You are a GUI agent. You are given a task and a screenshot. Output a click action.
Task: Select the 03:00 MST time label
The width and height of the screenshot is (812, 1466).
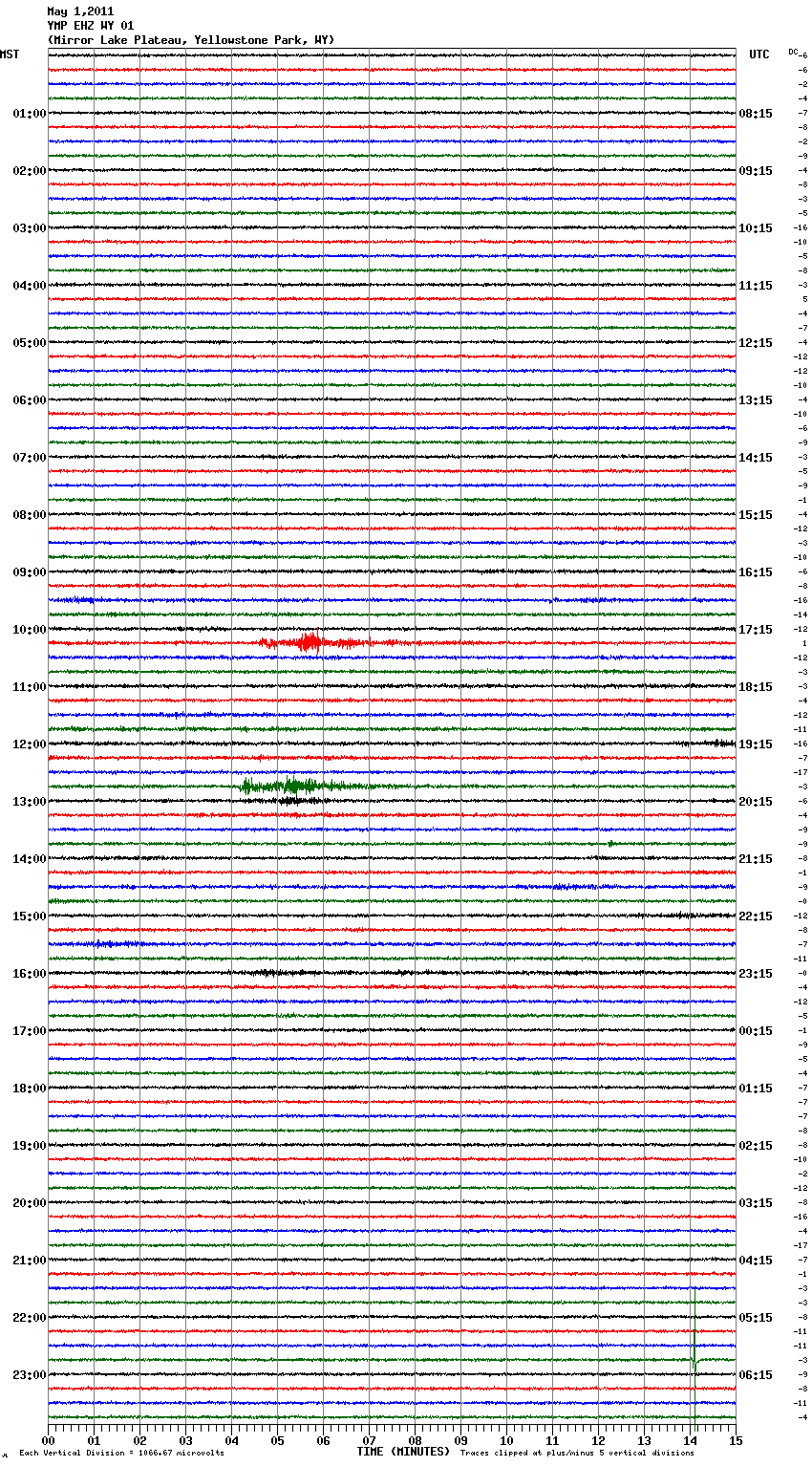29,228
